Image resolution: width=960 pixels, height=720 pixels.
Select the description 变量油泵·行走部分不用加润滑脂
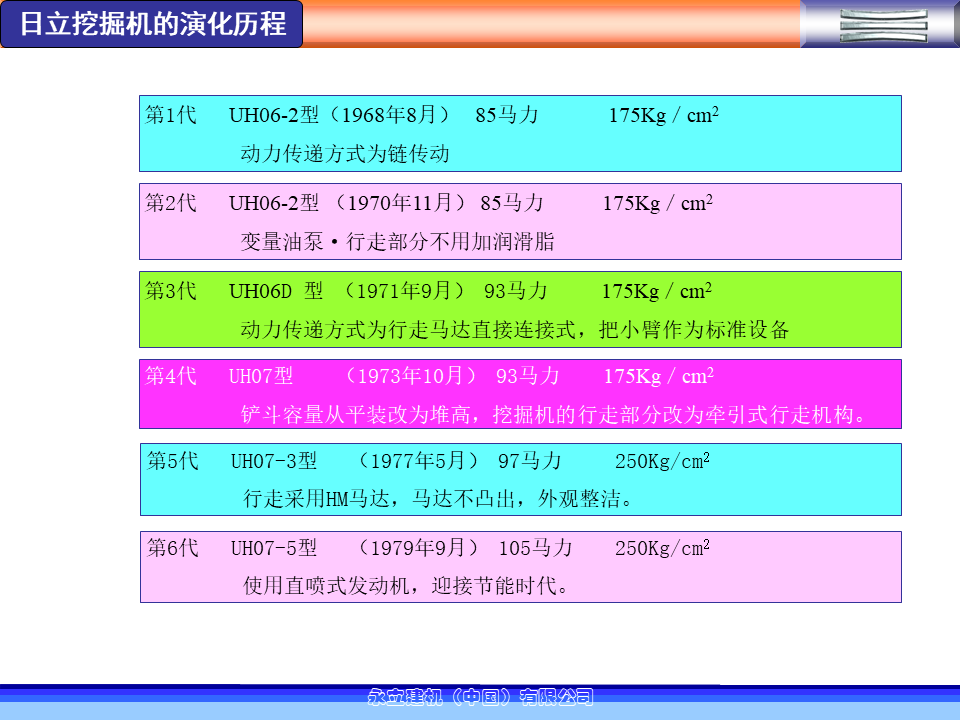397,241
